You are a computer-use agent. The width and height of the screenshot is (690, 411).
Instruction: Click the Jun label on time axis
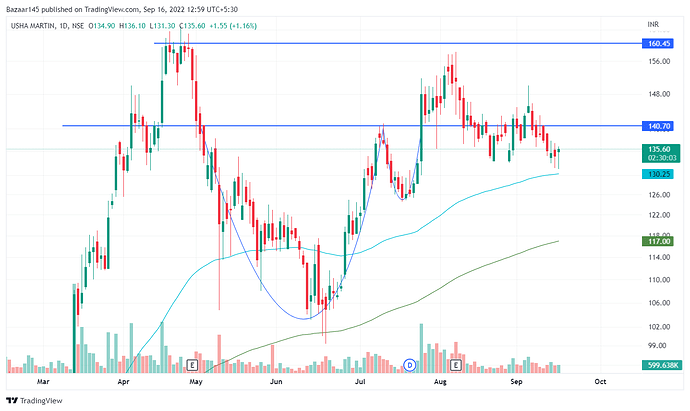[274, 381]
